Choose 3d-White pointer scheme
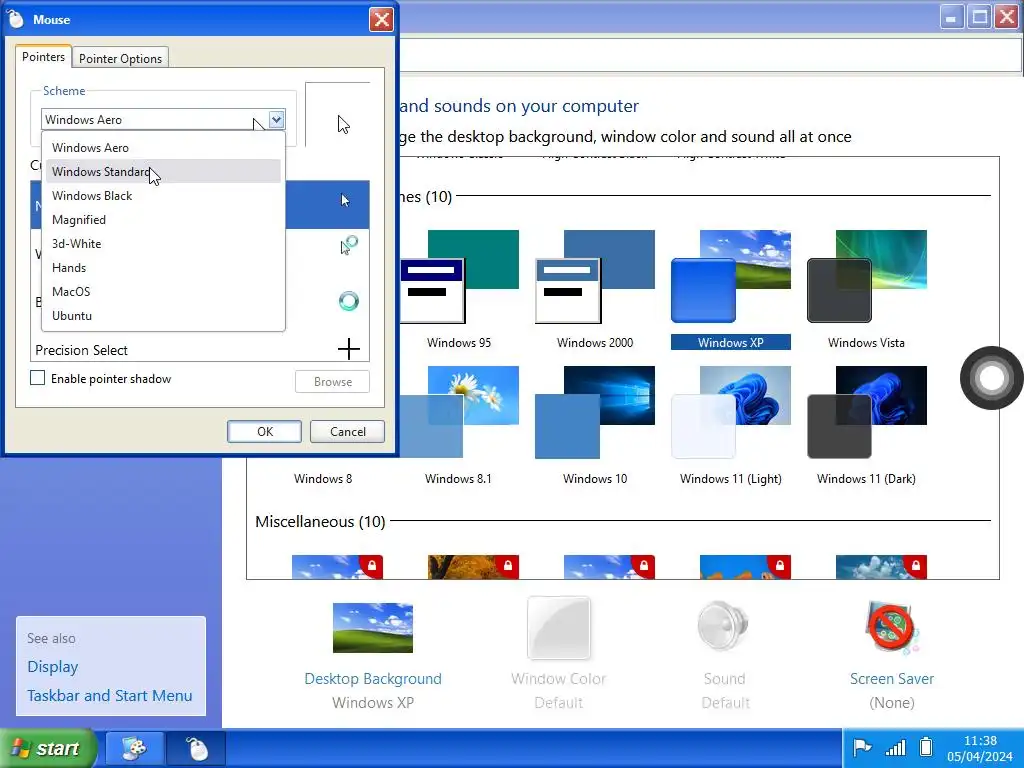The width and height of the screenshot is (1024, 768). point(163,244)
